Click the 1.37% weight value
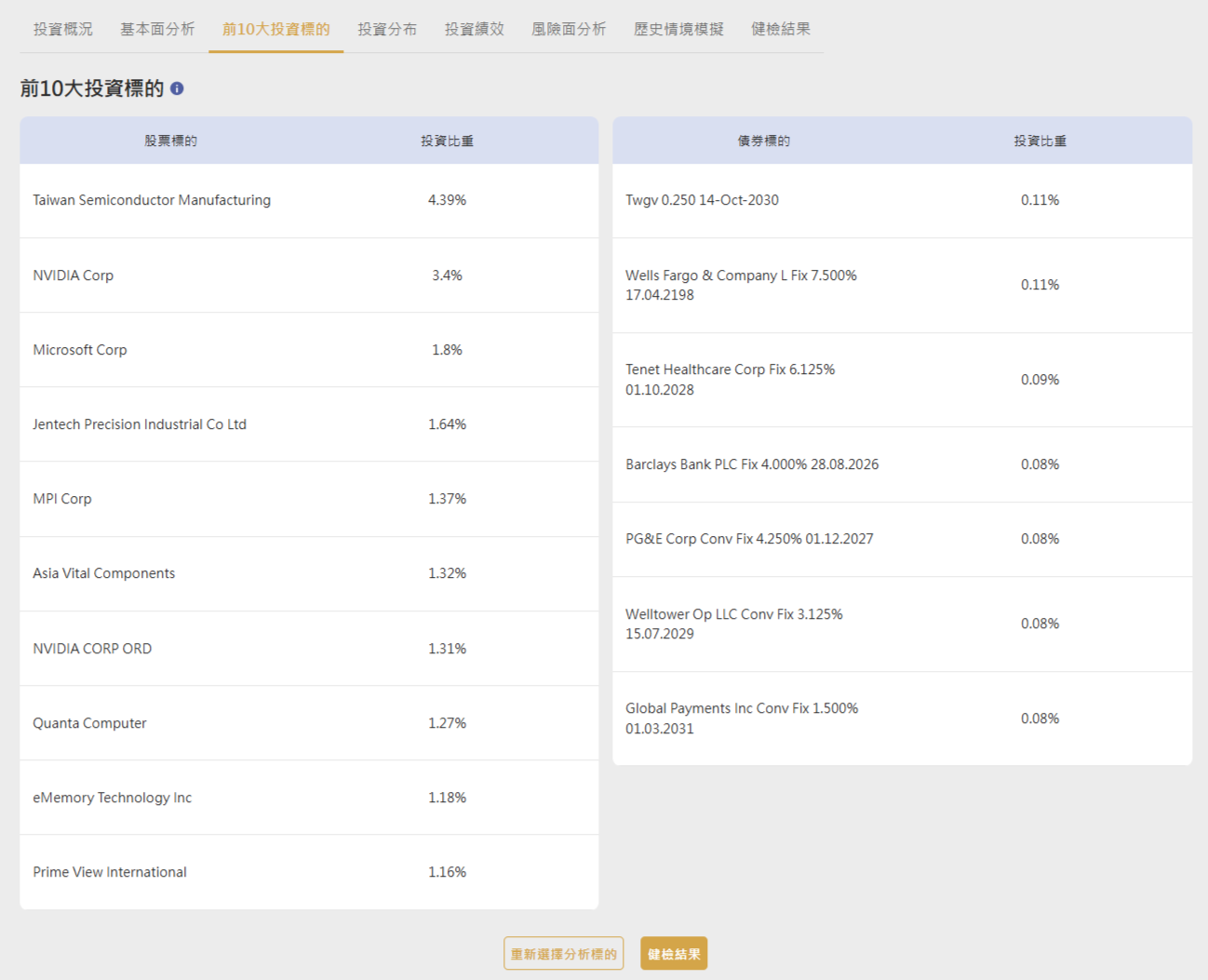 point(447,499)
